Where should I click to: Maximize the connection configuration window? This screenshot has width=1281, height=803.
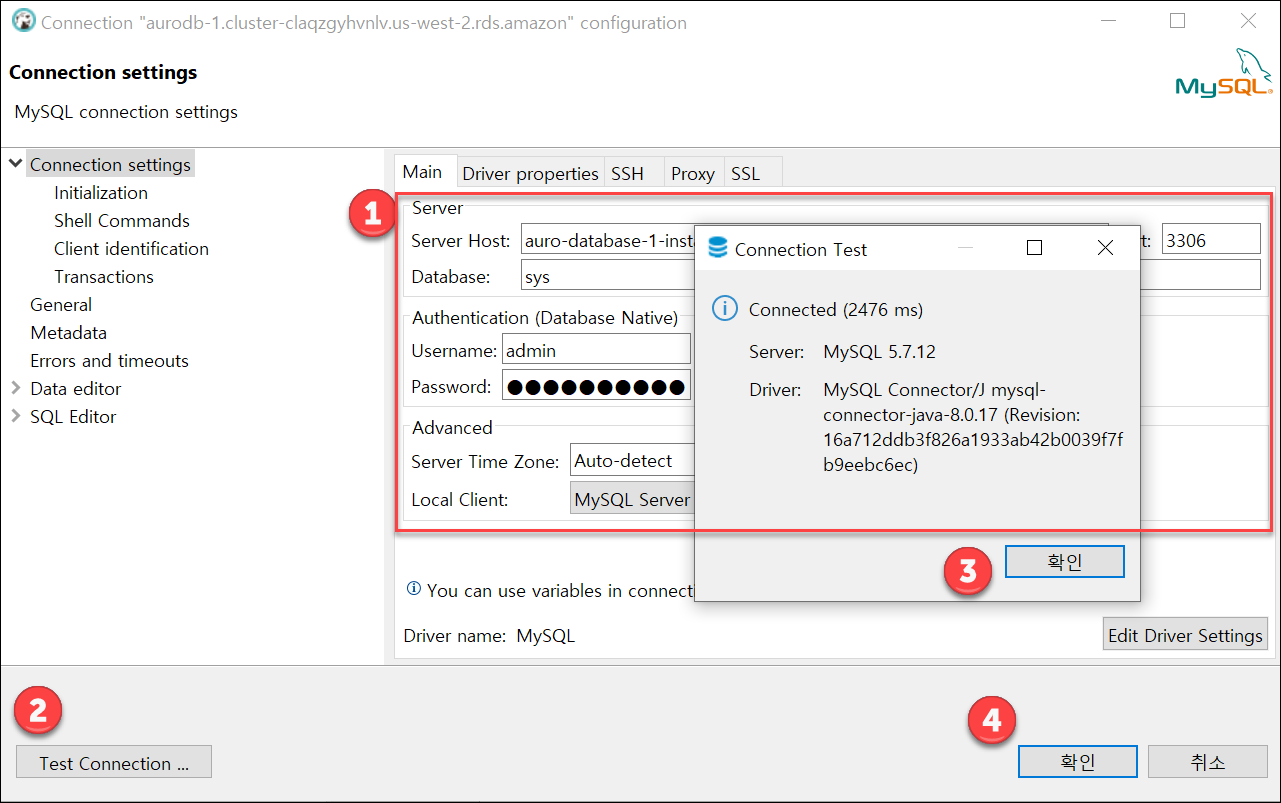[x=1177, y=21]
